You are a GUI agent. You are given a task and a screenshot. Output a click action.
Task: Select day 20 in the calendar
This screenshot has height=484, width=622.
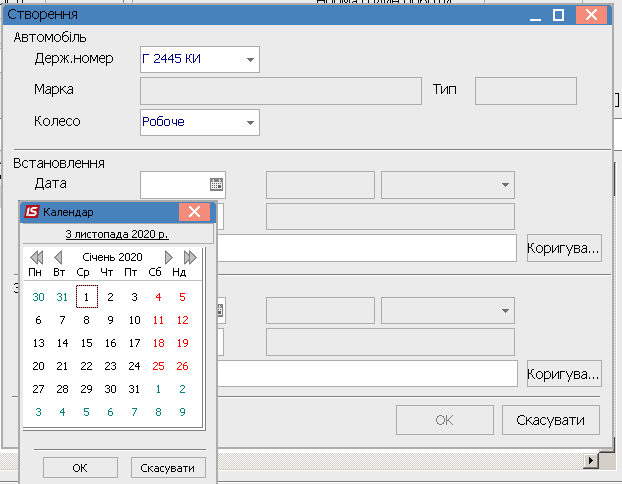tap(38, 366)
